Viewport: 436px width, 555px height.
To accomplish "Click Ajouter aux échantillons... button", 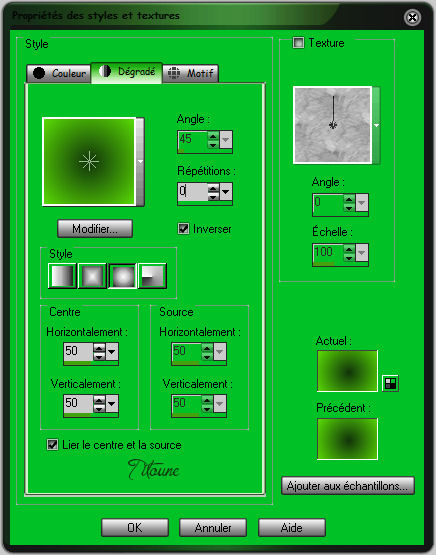I will click(x=348, y=486).
